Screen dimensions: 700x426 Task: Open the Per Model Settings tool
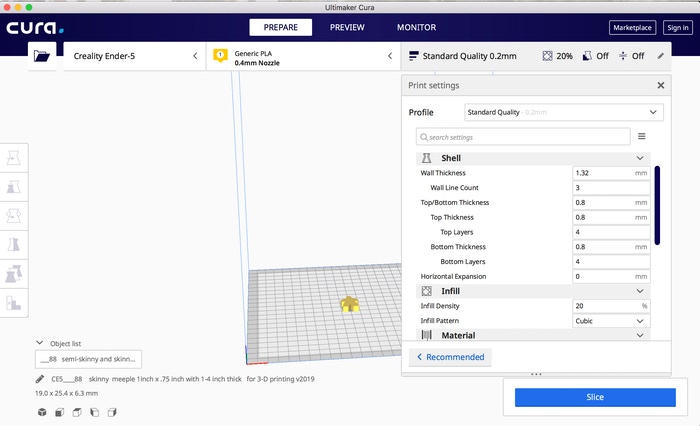15,273
